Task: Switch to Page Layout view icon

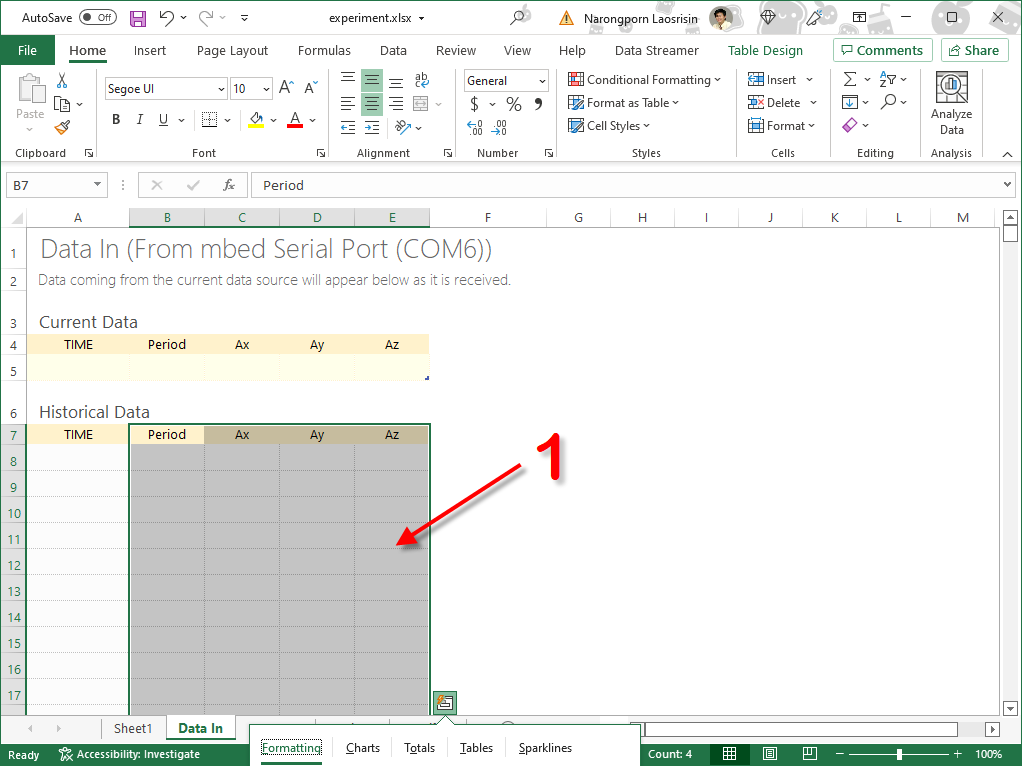Action: pyautogui.click(x=770, y=754)
